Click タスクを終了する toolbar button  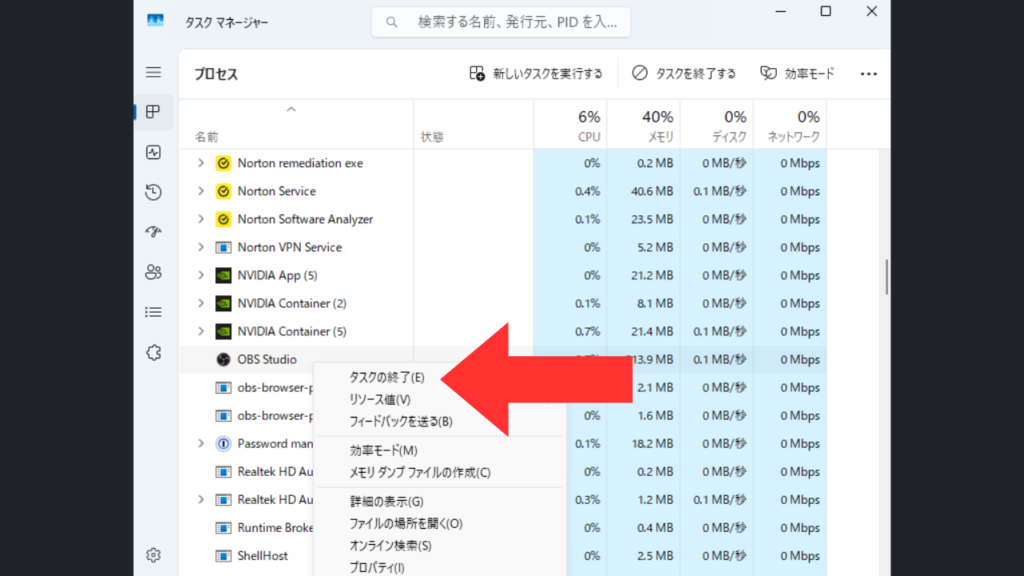[684, 74]
